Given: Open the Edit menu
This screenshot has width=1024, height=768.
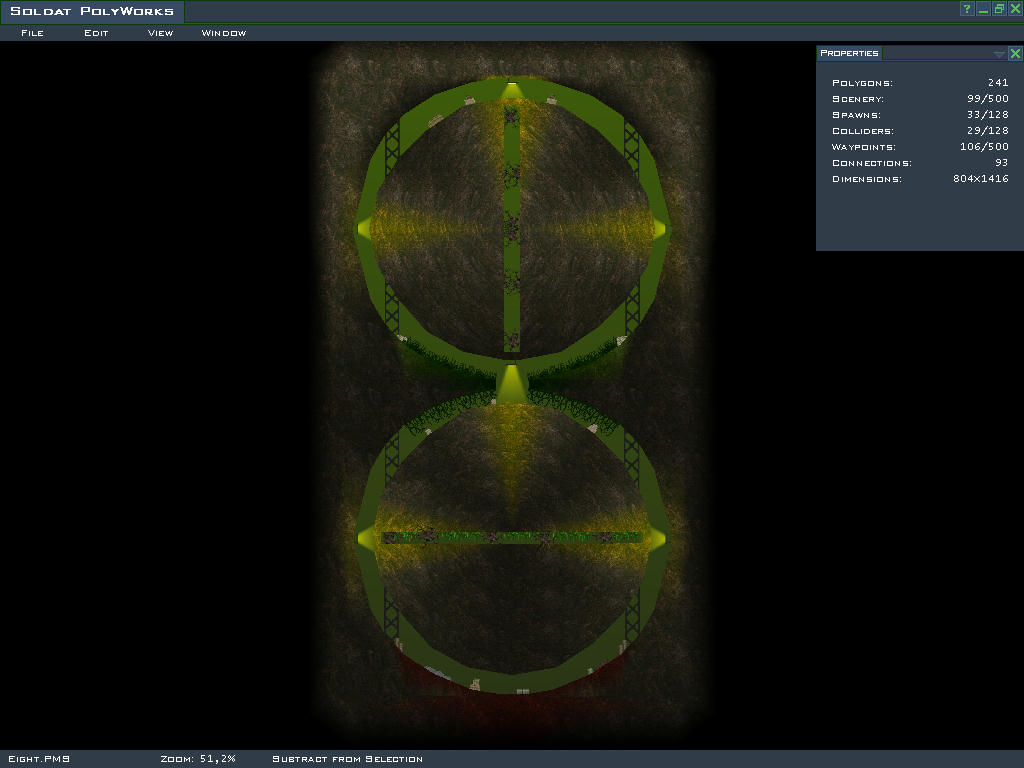Looking at the screenshot, I should pos(96,33).
